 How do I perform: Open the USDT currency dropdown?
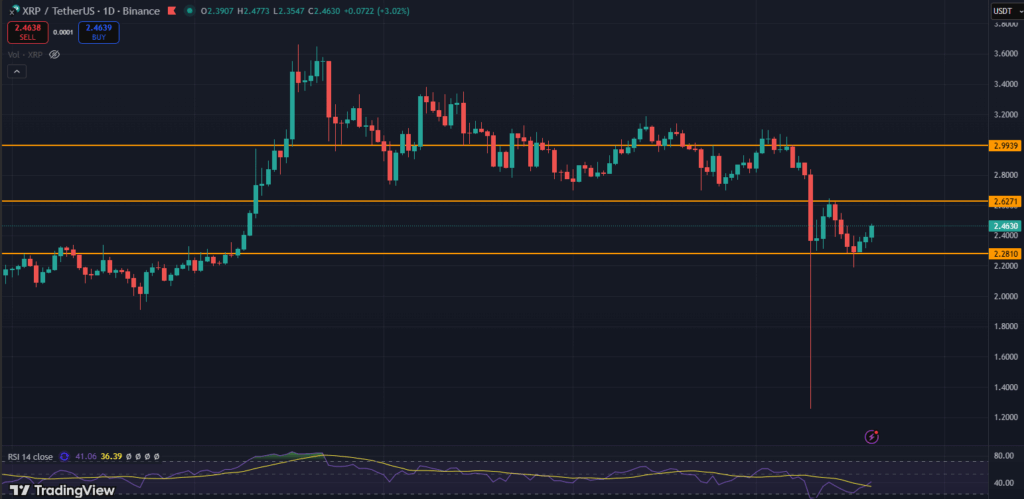click(1007, 10)
